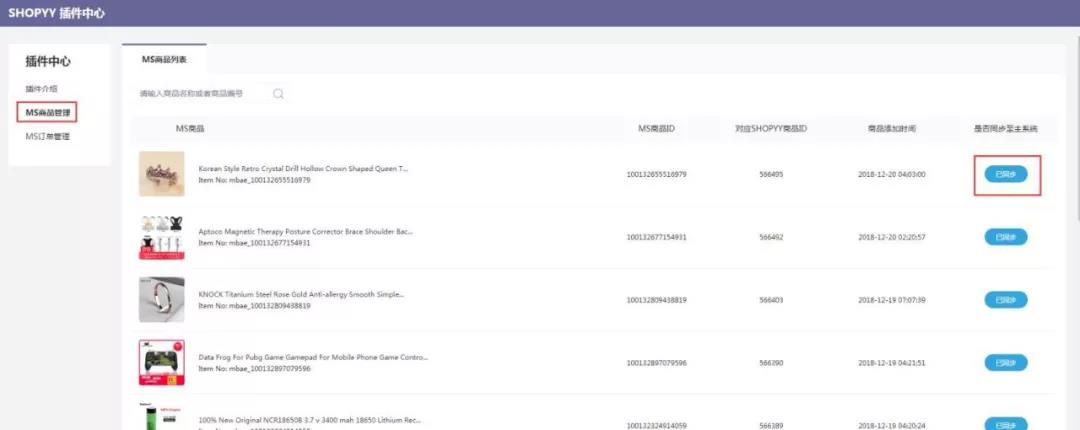Viewport: 1080px width, 430px height.
Task: Select SHOPYY product ID 566492
Action: click(771, 237)
